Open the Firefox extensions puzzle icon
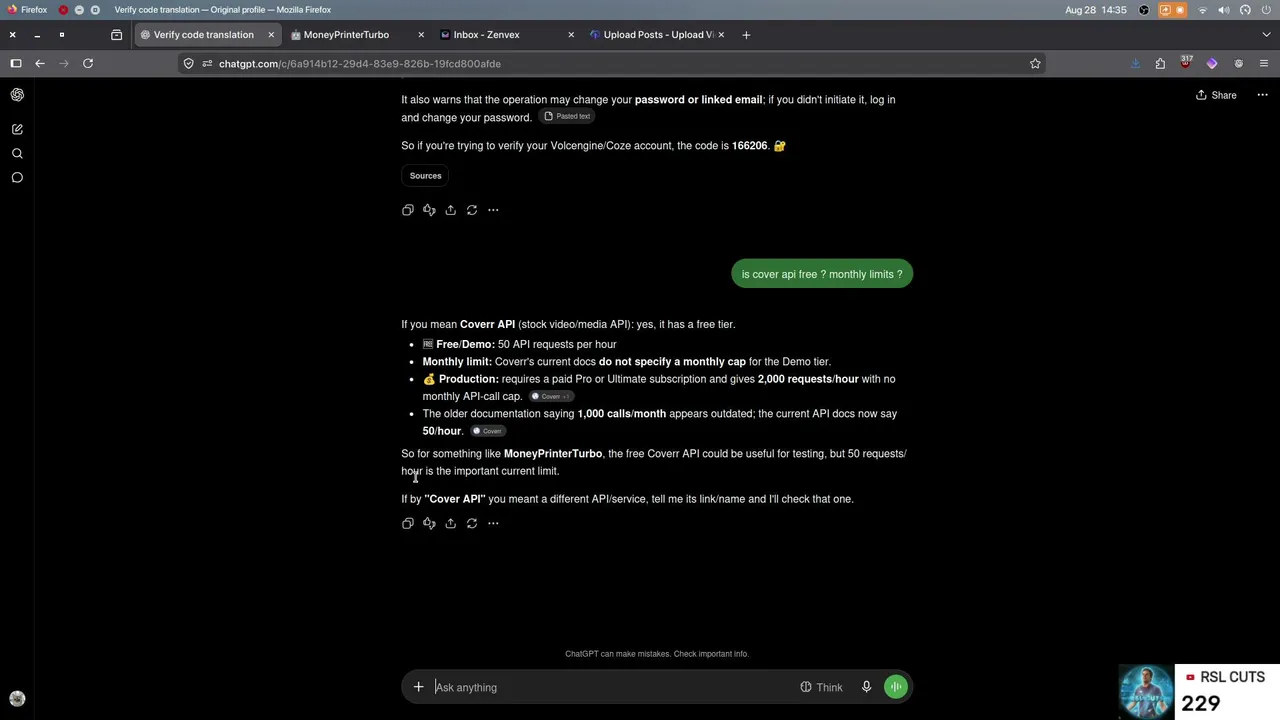The image size is (1280, 720). click(x=1160, y=64)
